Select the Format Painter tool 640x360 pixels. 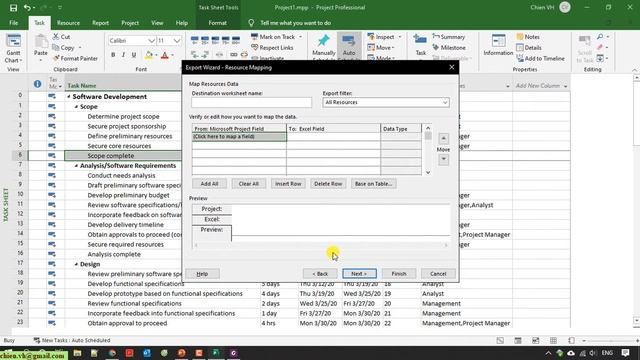click(76, 58)
